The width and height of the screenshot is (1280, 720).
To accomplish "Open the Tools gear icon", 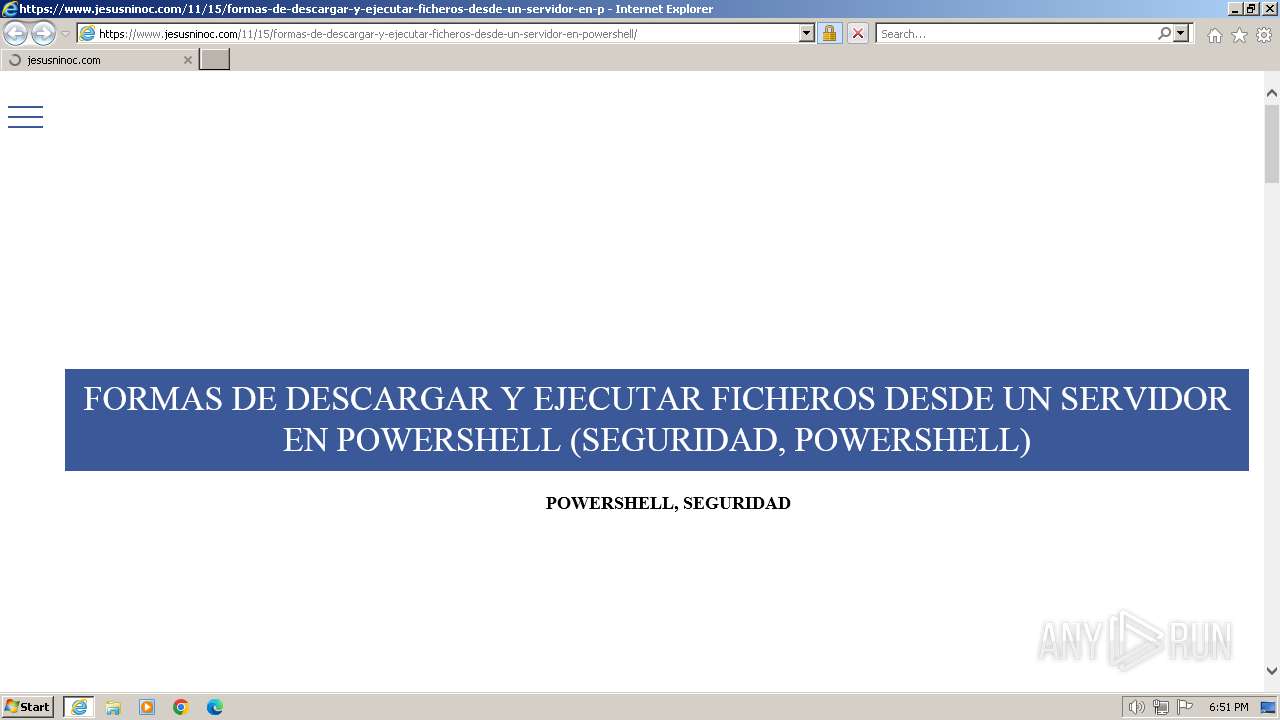I will (1264, 35).
